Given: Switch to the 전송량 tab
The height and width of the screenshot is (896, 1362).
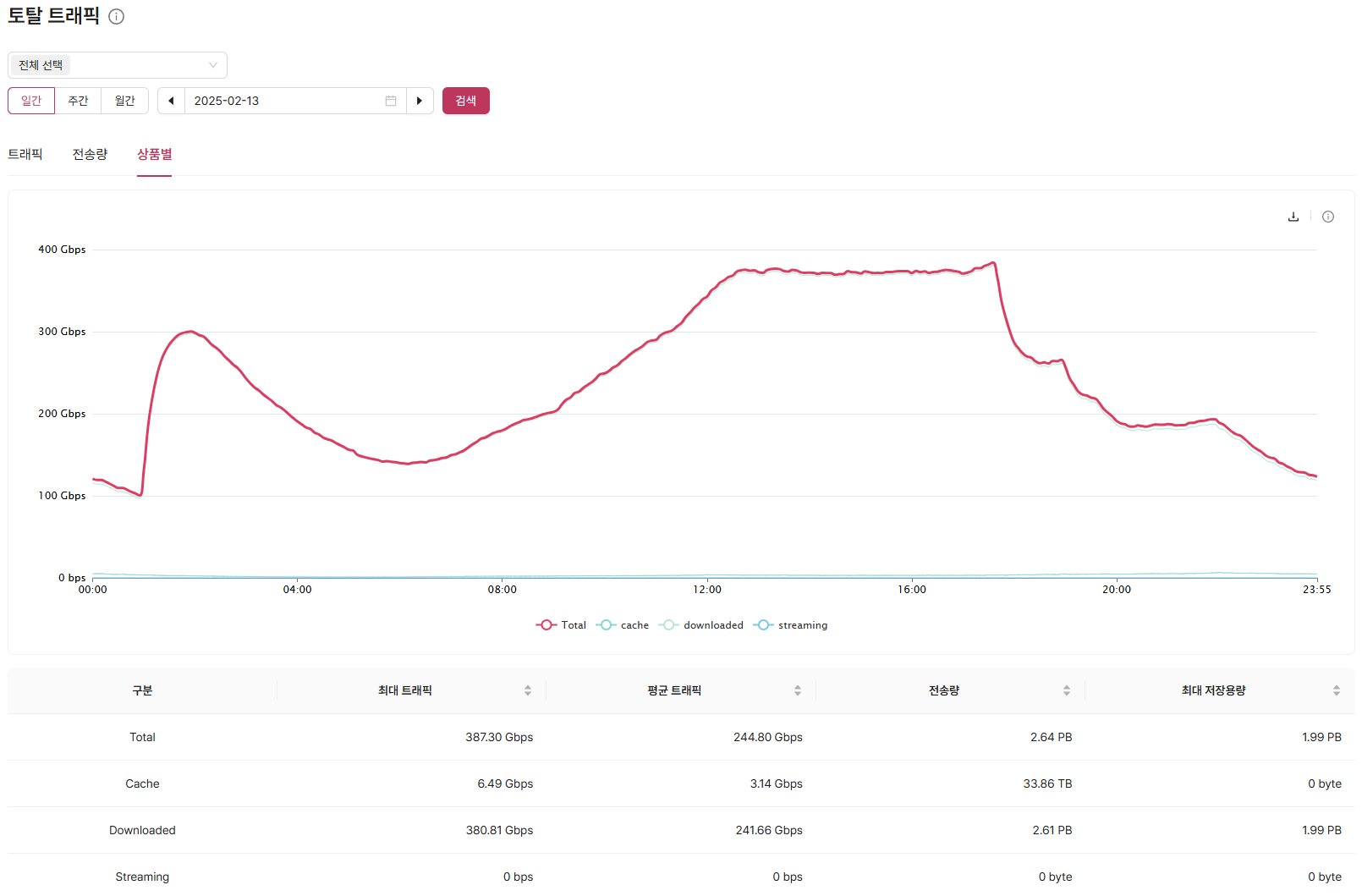Looking at the screenshot, I should point(90,154).
